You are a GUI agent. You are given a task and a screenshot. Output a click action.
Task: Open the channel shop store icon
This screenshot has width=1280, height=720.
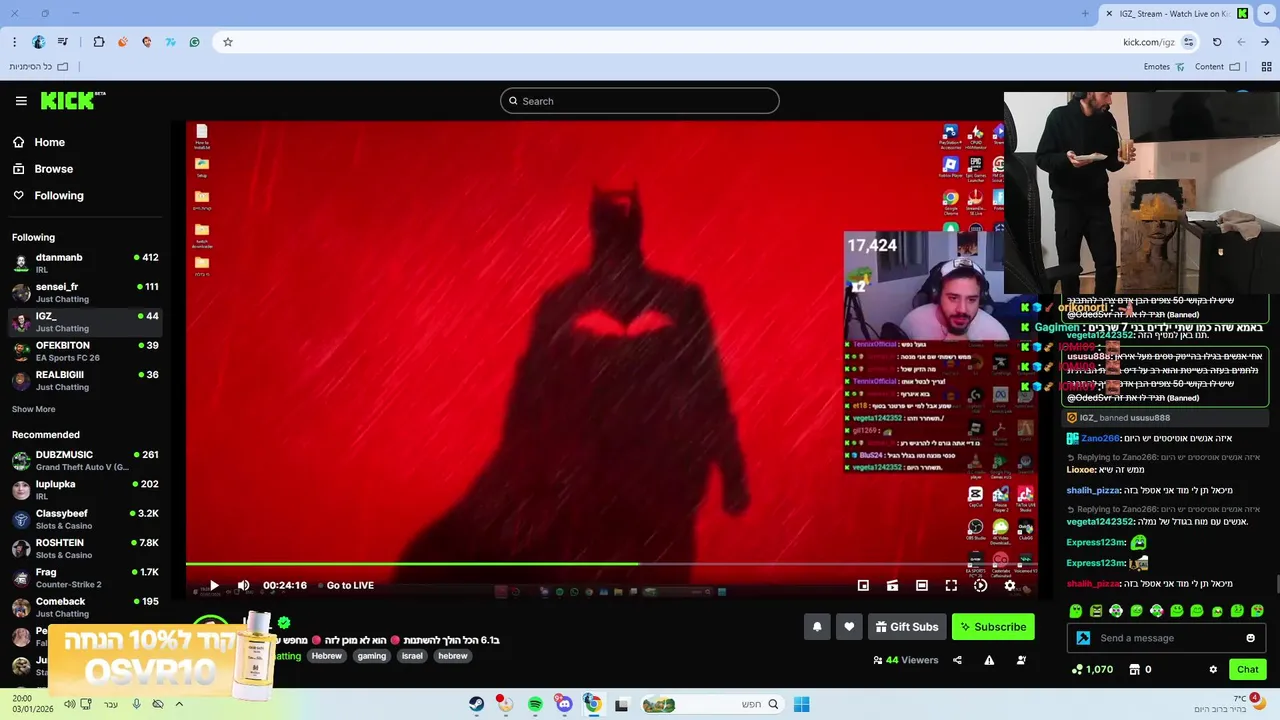click(x=1134, y=669)
